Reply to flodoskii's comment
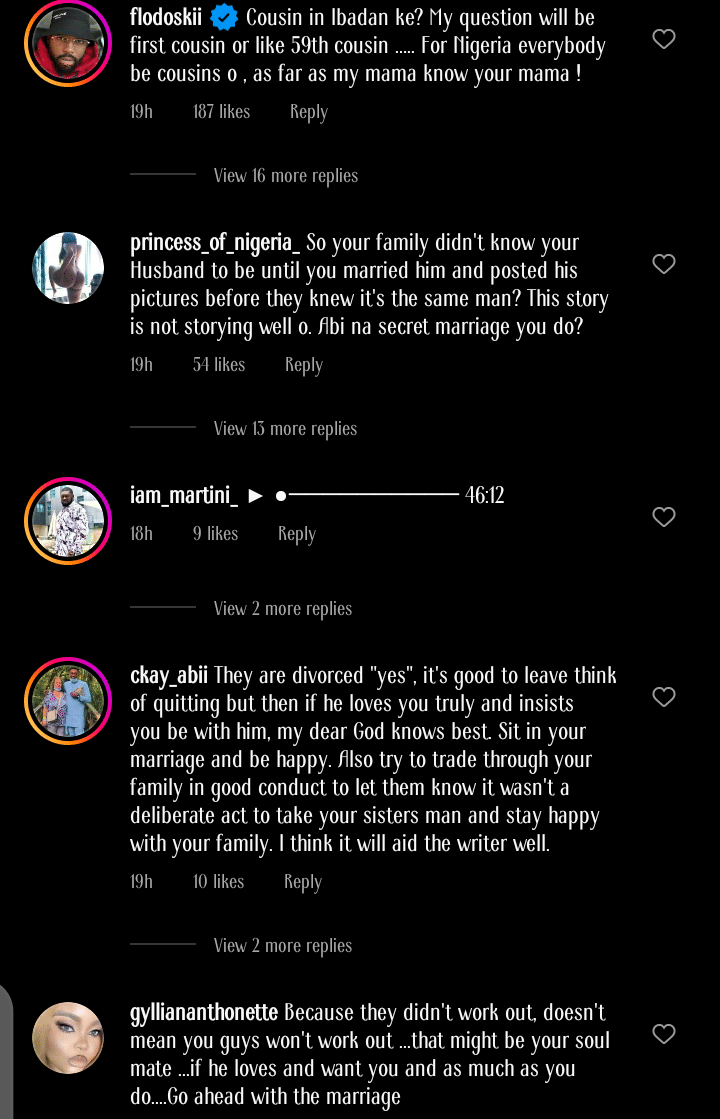The width and height of the screenshot is (720, 1119). 309,112
